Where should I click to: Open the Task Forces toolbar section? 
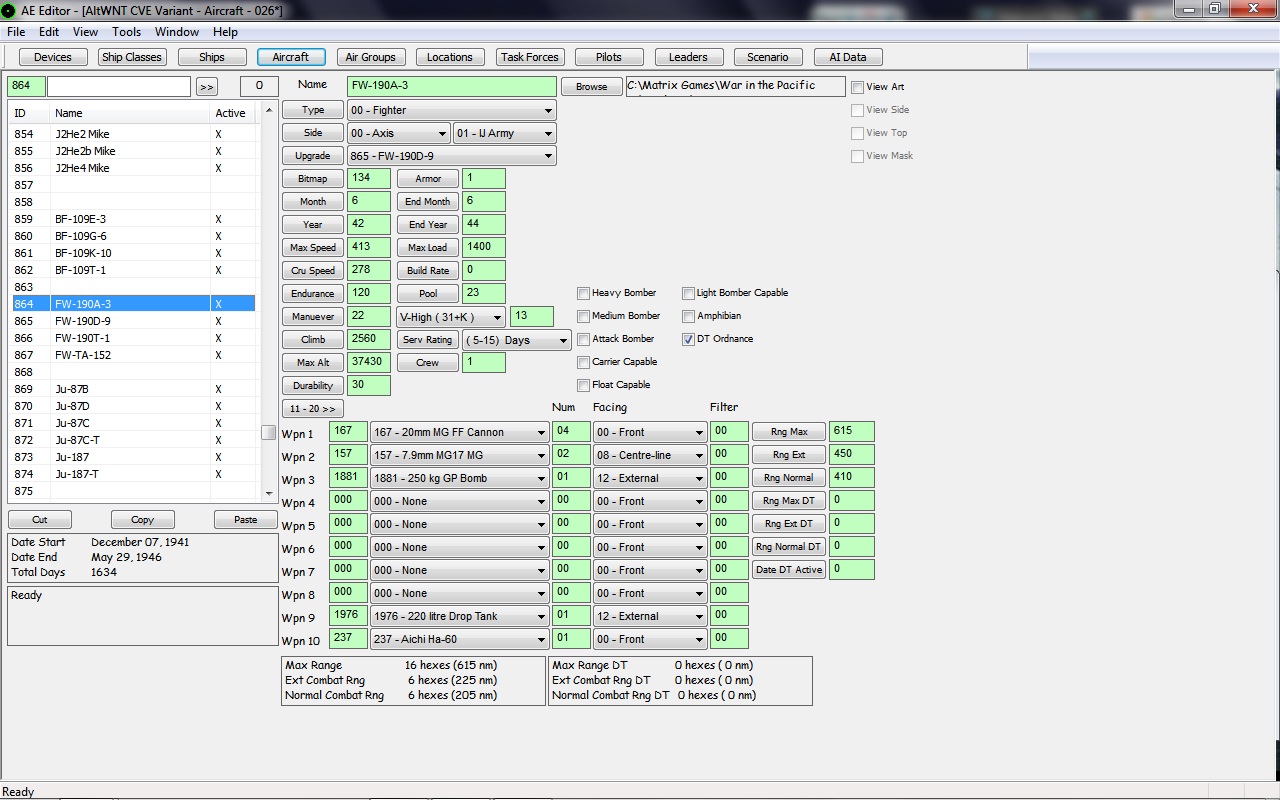tap(530, 57)
